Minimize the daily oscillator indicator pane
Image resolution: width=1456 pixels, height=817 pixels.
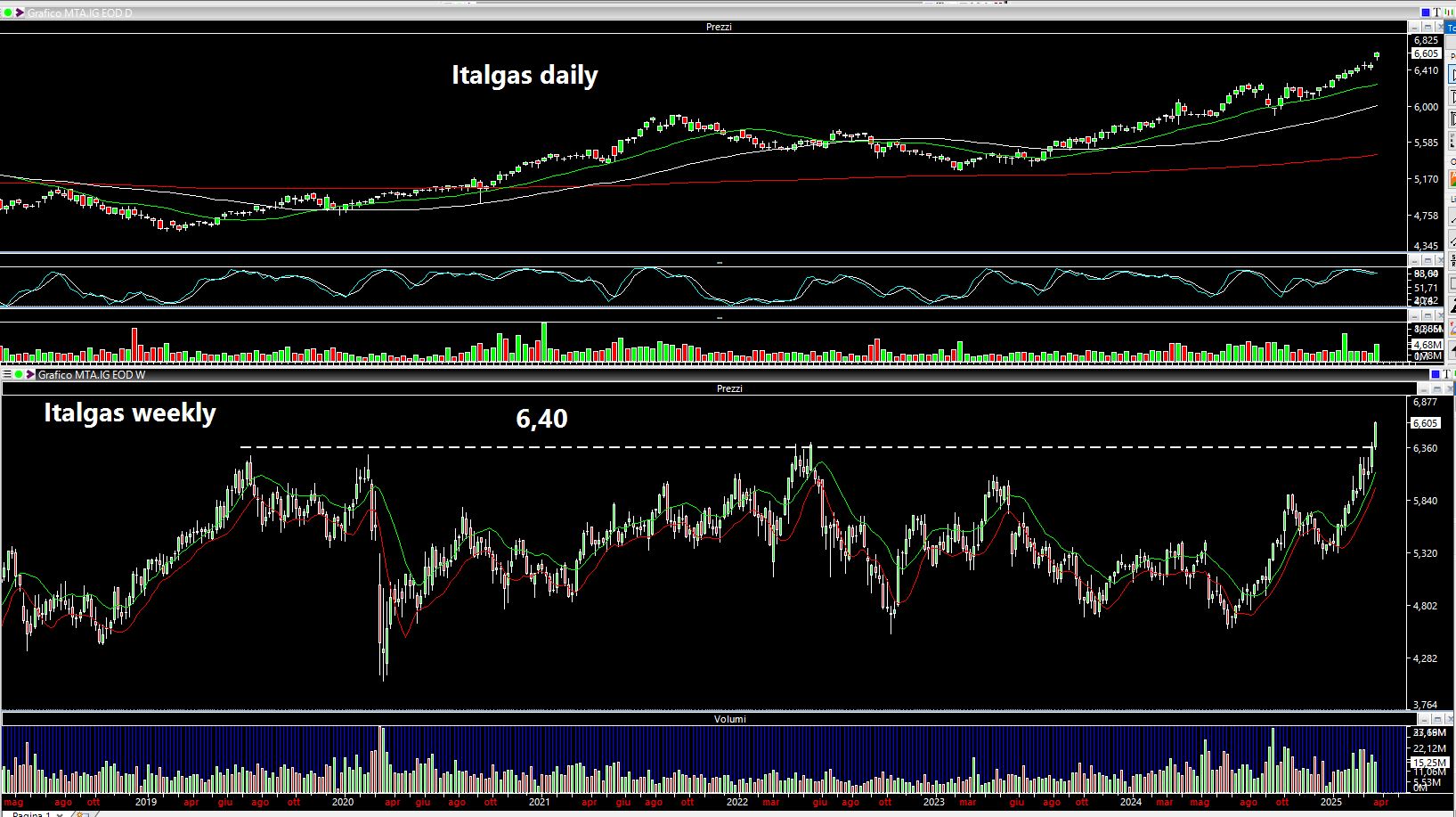1414,260
